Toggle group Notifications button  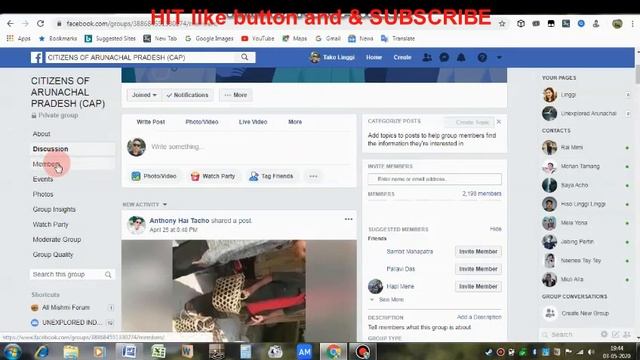(x=187, y=95)
